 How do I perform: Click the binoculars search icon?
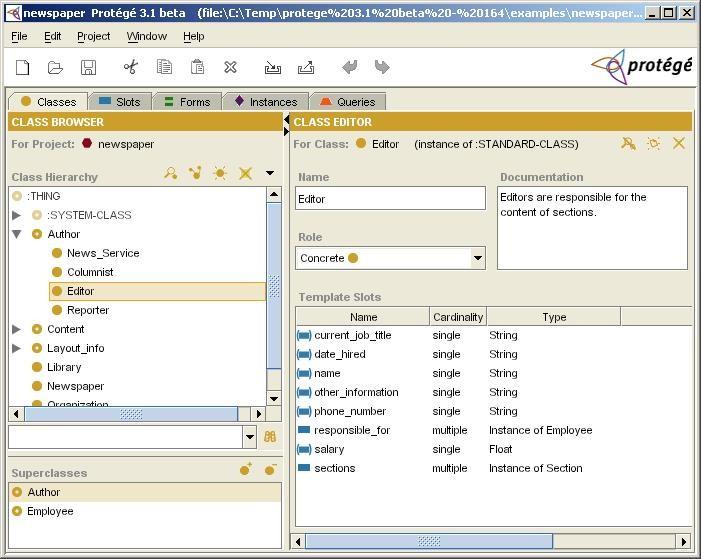point(270,436)
